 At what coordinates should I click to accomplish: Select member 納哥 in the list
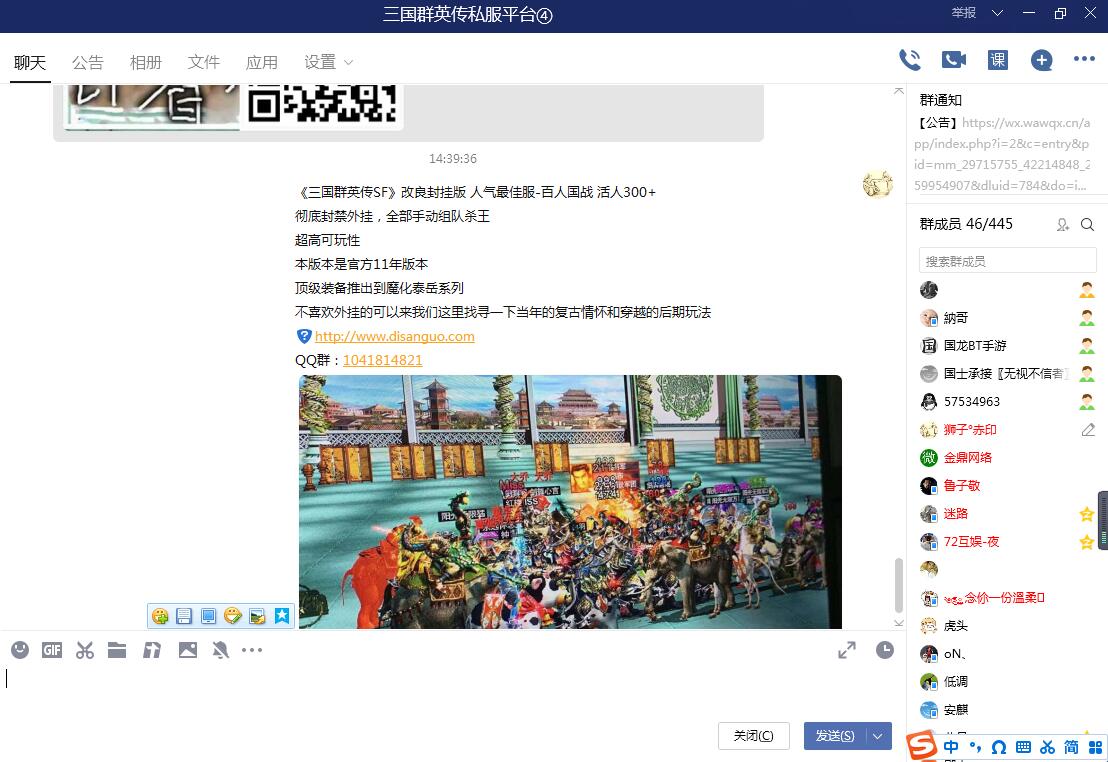coord(1006,317)
